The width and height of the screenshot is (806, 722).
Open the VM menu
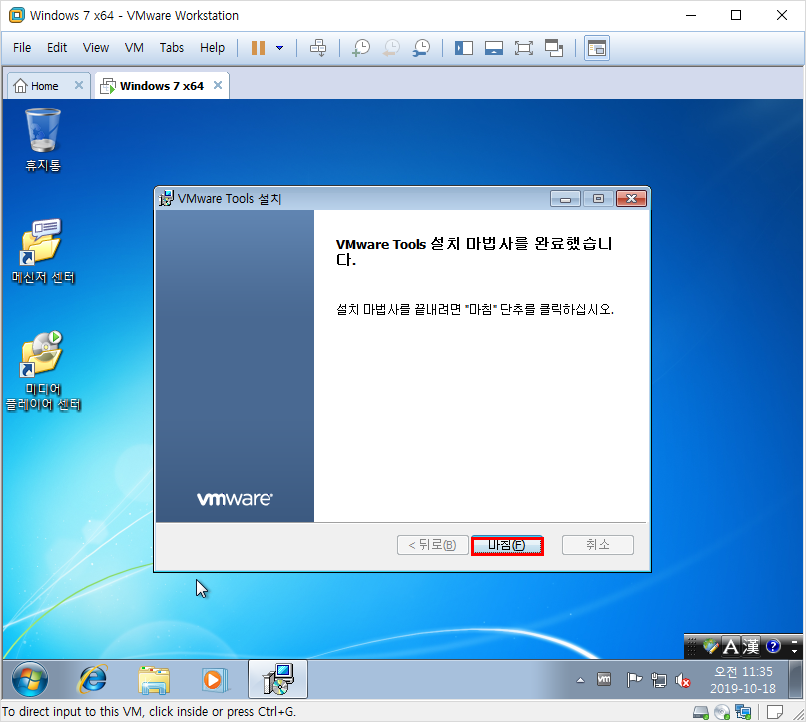pos(134,48)
